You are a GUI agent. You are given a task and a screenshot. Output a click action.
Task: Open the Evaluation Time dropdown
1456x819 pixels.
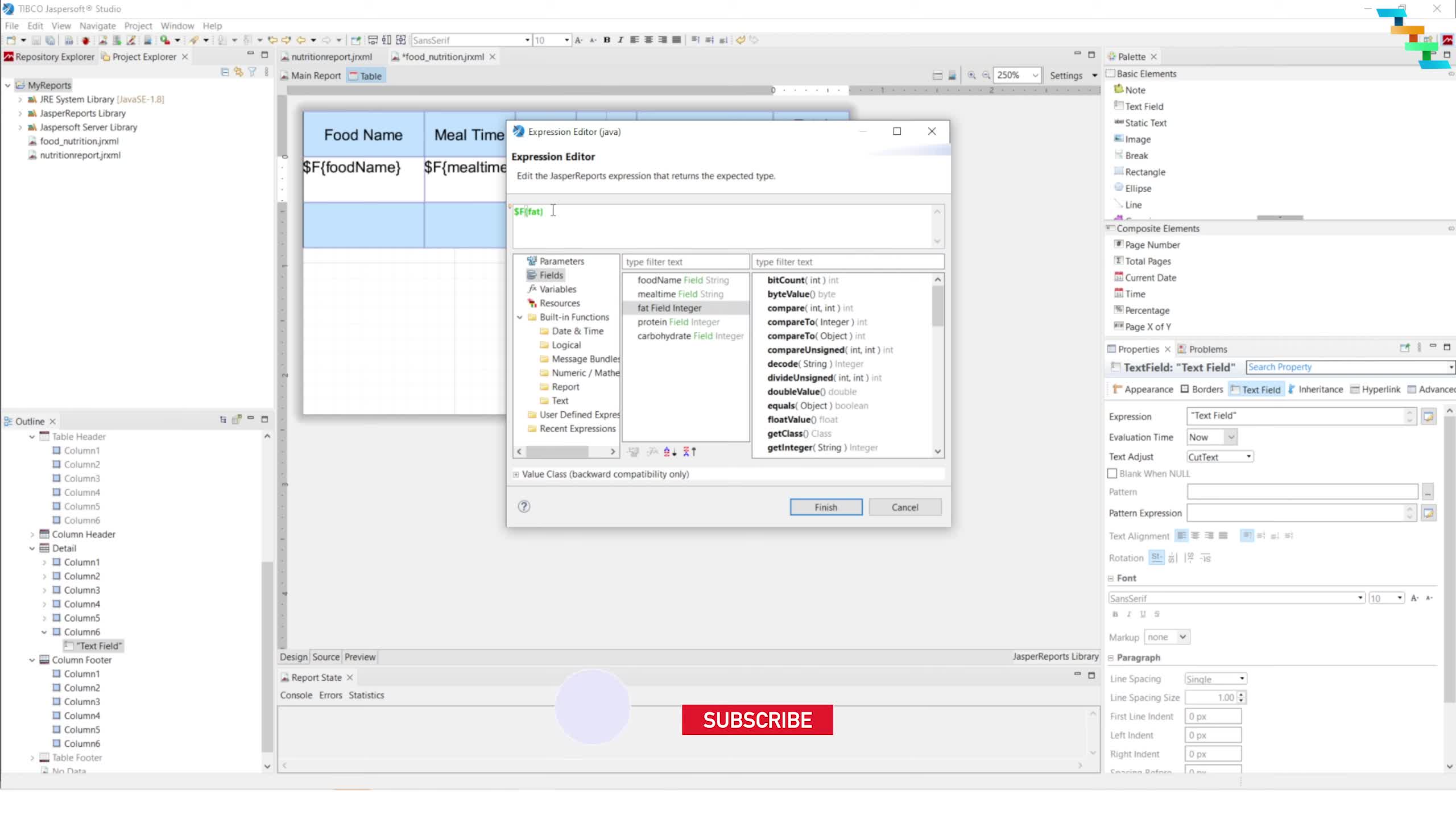tap(1231, 437)
